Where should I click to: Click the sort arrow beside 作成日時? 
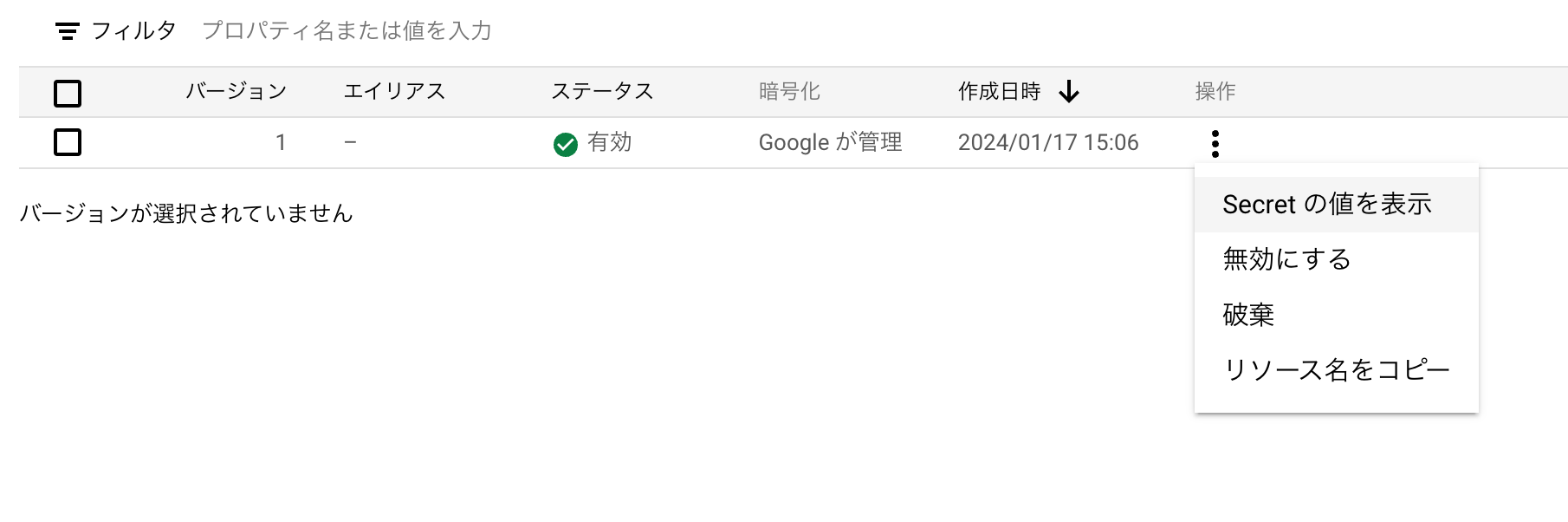tap(1069, 92)
